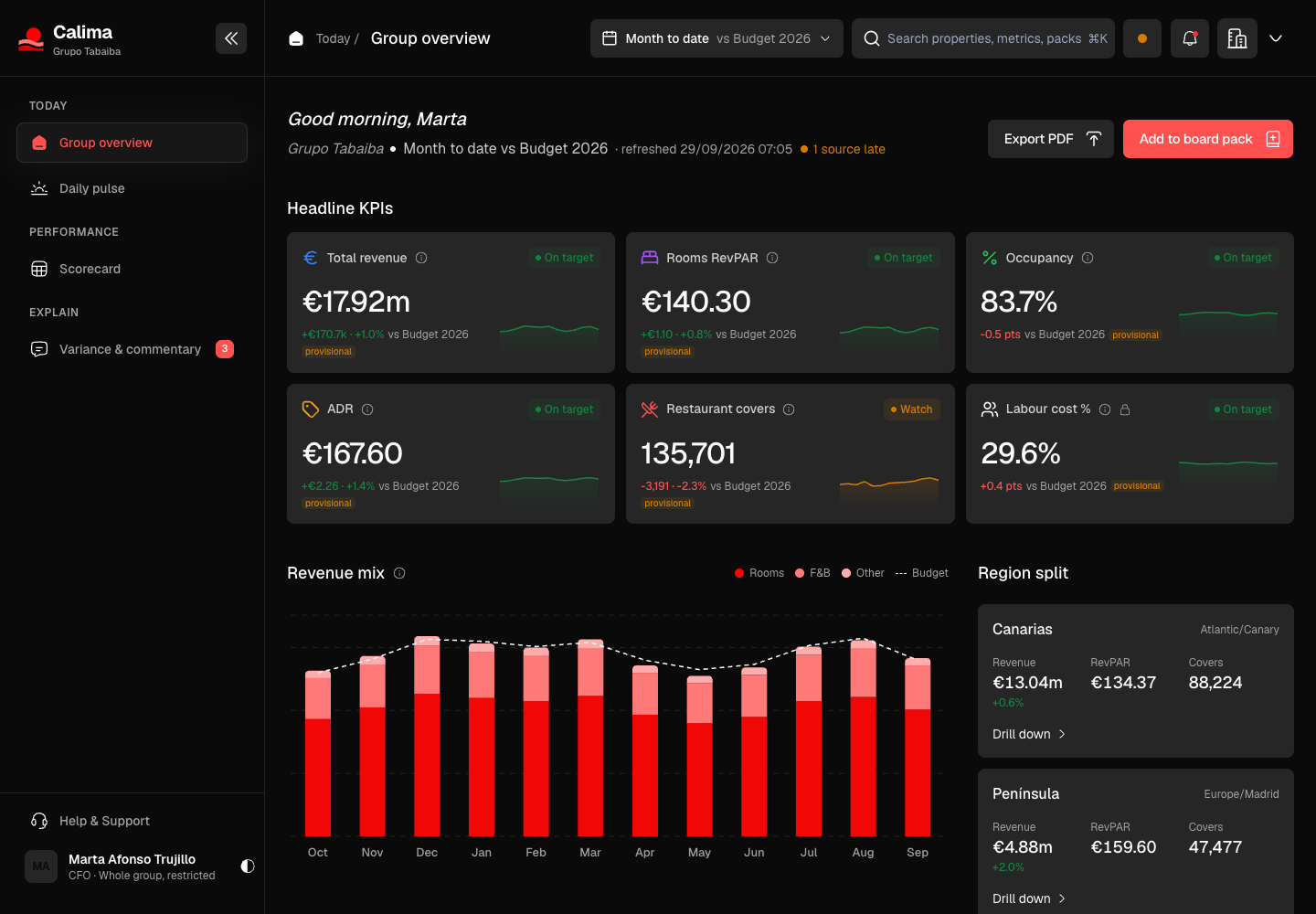Show info for Total revenue KPI
Image resolution: width=1316 pixels, height=914 pixels.
[421, 258]
